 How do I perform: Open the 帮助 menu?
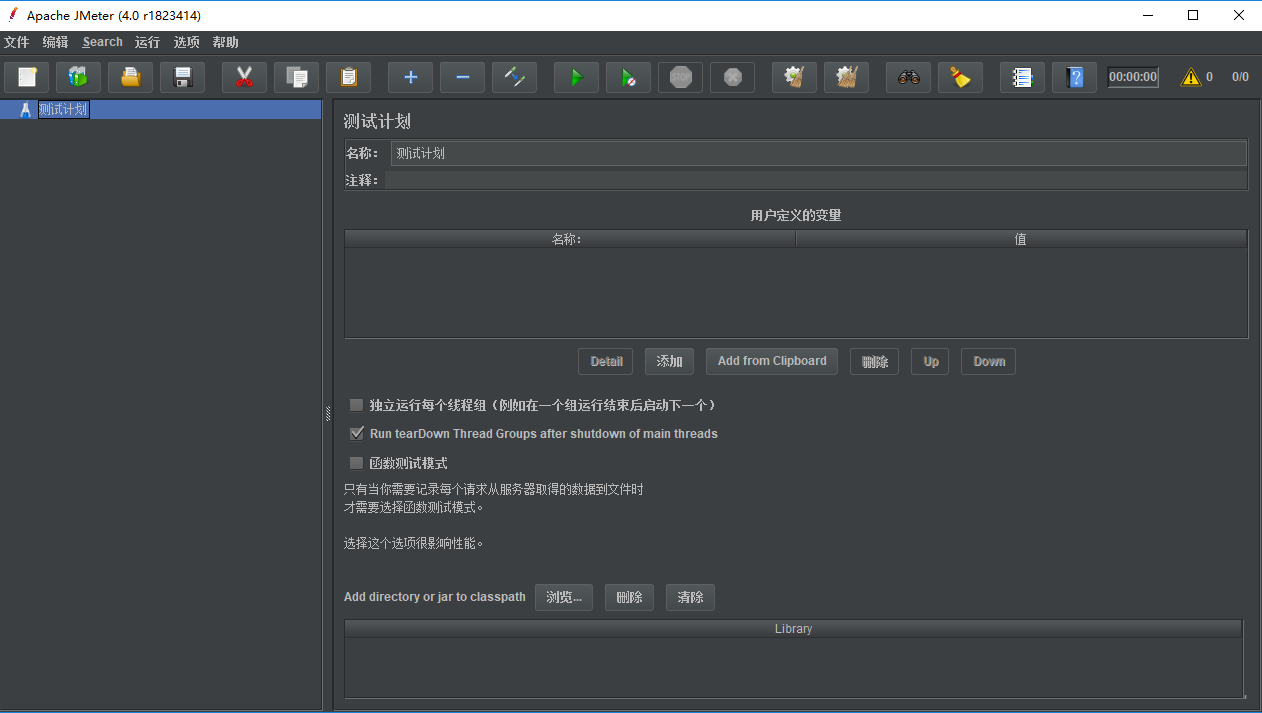[226, 42]
